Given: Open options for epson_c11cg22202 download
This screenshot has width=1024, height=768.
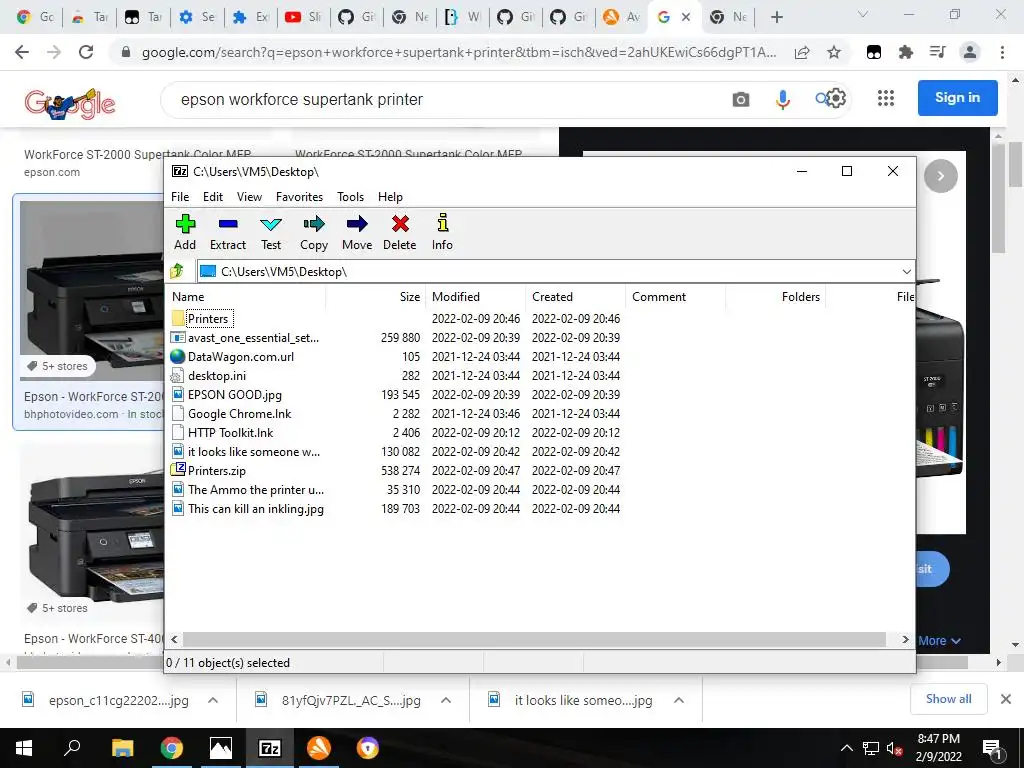Looking at the screenshot, I should click(213, 700).
